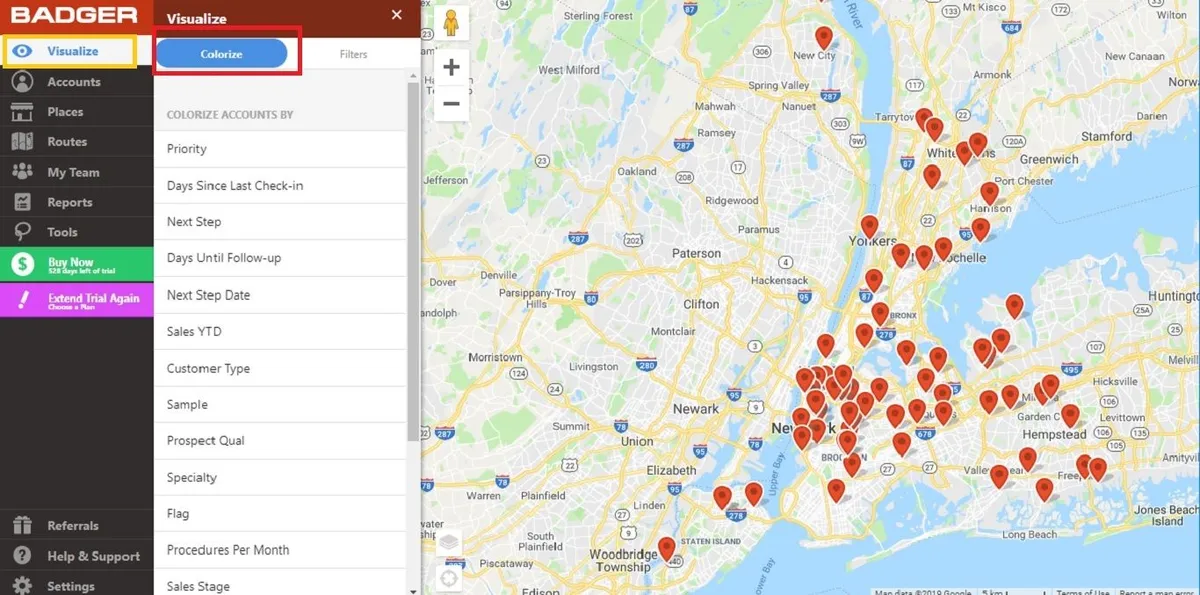
Task: Click the BADGER logo
Action: (x=75, y=15)
